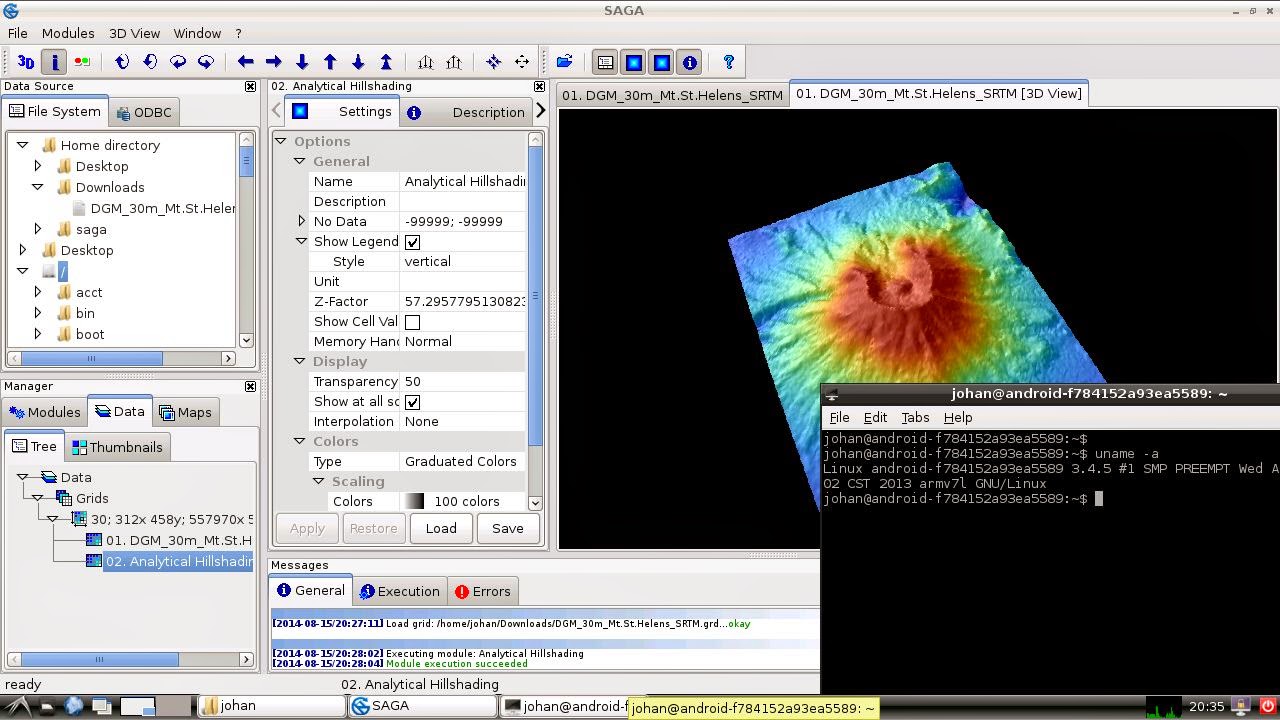Toggle the Show at all scales checkbox

pos(412,402)
